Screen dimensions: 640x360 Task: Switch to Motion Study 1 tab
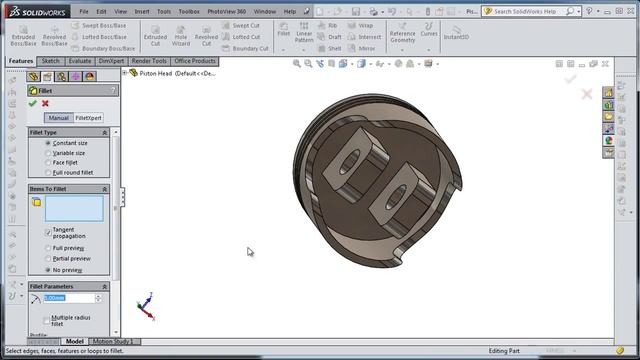pyautogui.click(x=113, y=341)
